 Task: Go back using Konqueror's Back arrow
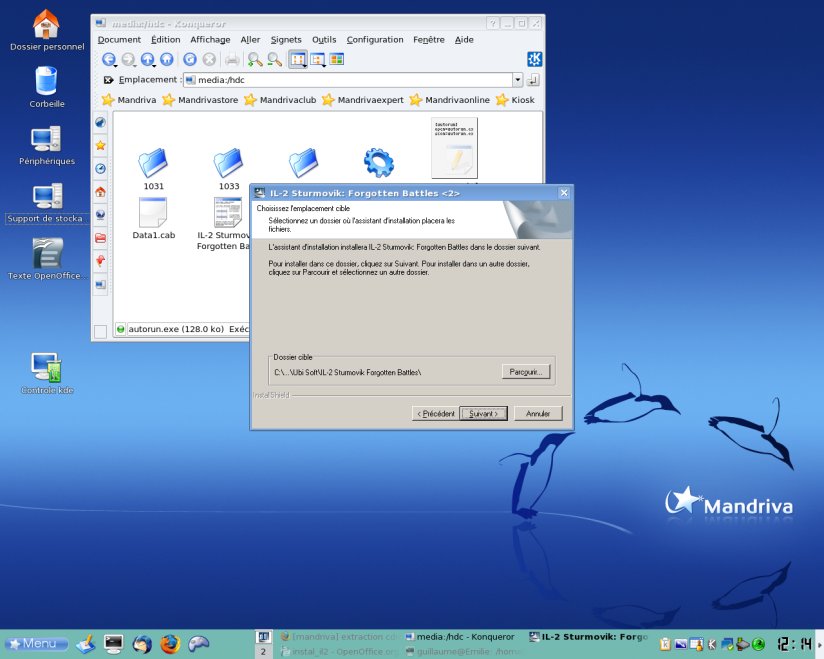(x=109, y=59)
